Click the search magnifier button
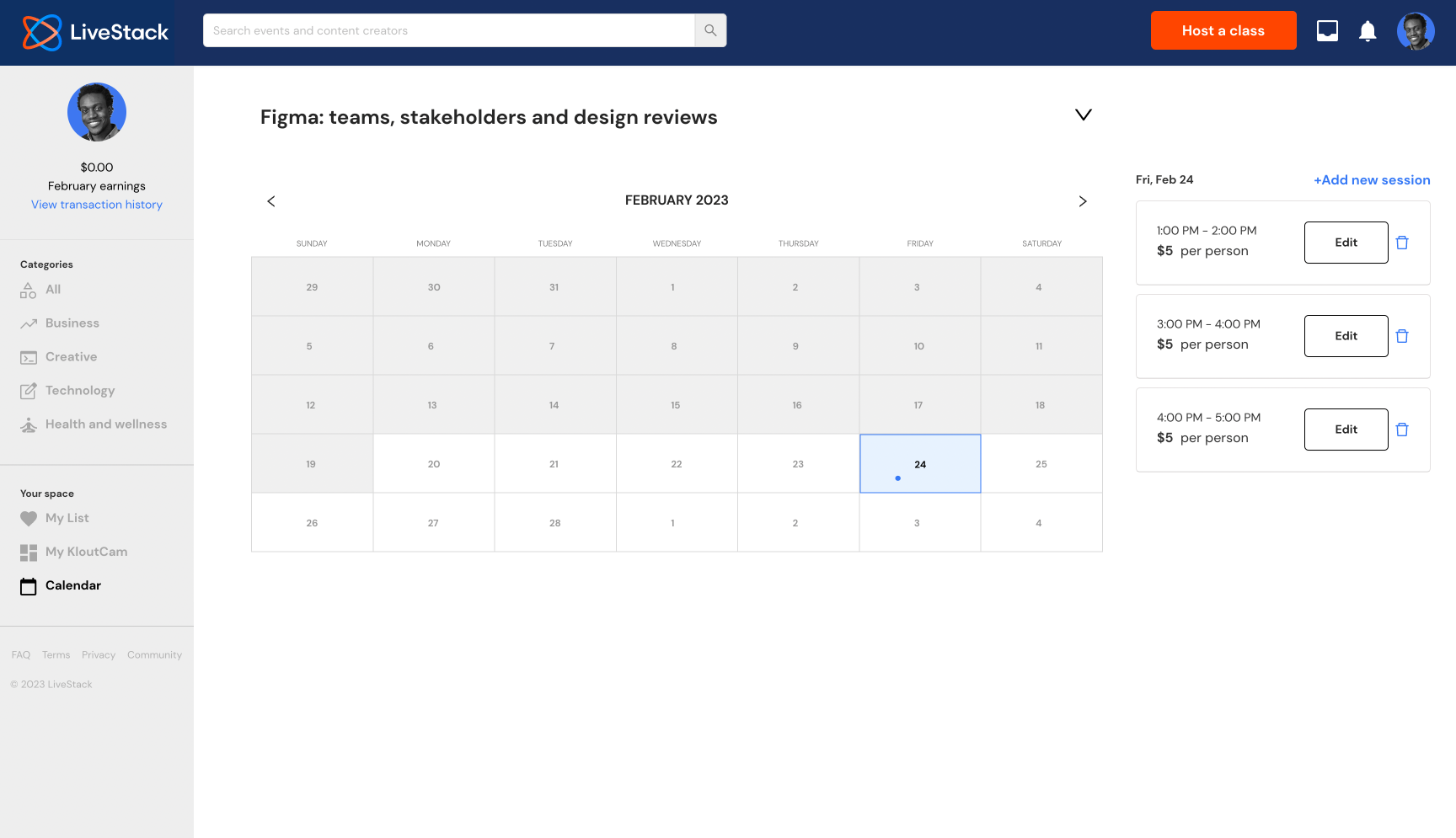Viewport: 1456px width, 838px height. click(710, 30)
